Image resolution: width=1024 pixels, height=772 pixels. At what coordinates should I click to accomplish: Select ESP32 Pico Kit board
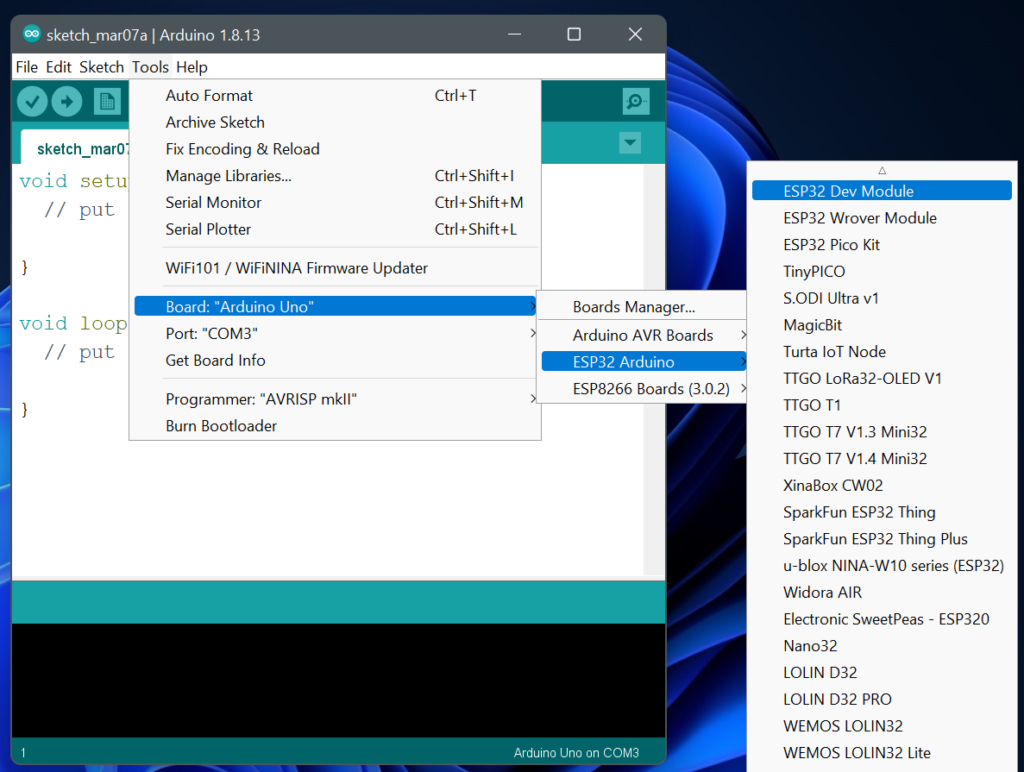click(x=882, y=244)
